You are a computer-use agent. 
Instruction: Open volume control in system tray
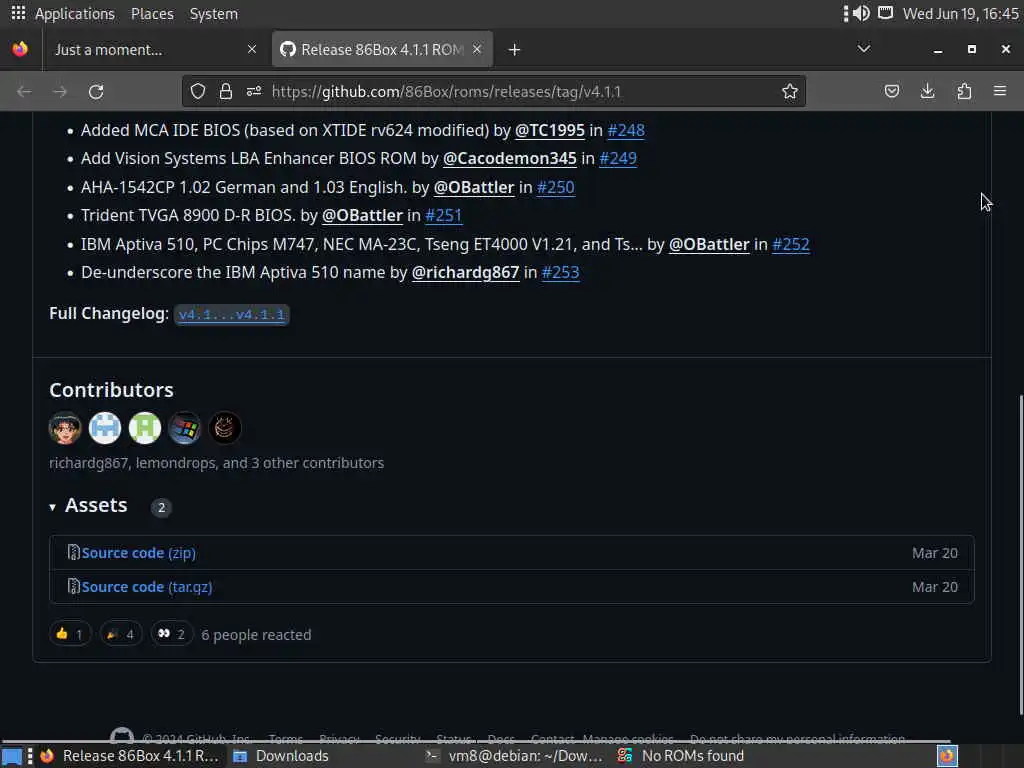(862, 13)
